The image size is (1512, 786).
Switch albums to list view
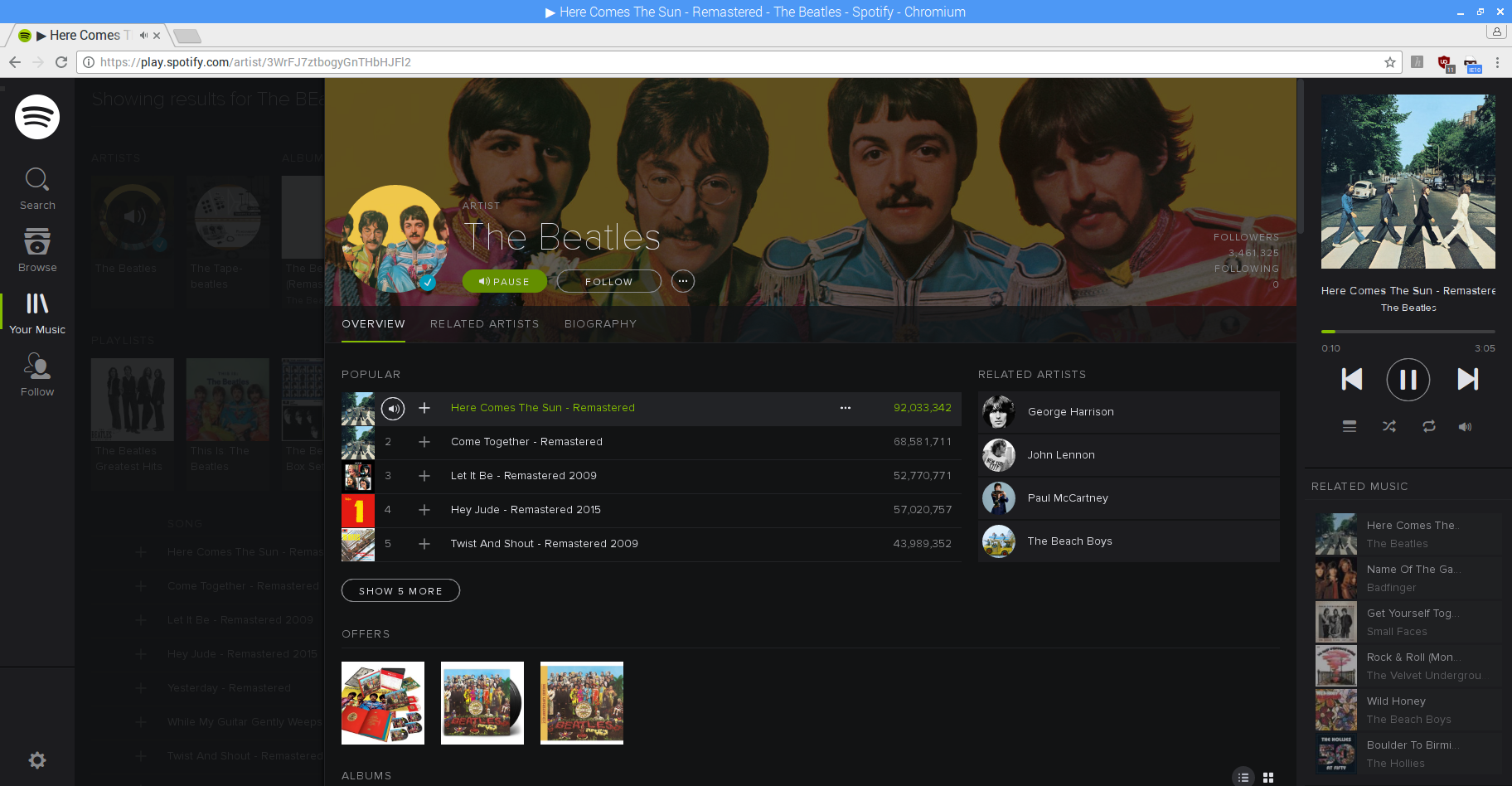coord(1243,777)
